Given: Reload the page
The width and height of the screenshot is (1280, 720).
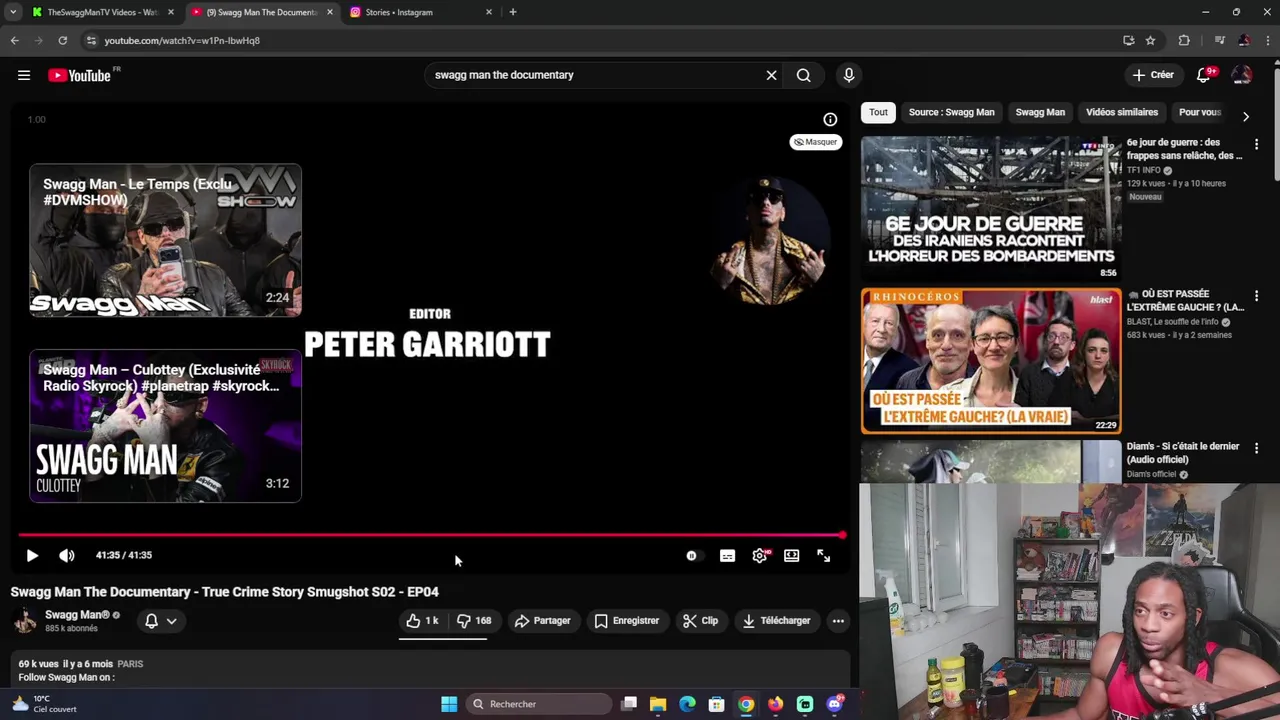Looking at the screenshot, I should (x=62, y=40).
